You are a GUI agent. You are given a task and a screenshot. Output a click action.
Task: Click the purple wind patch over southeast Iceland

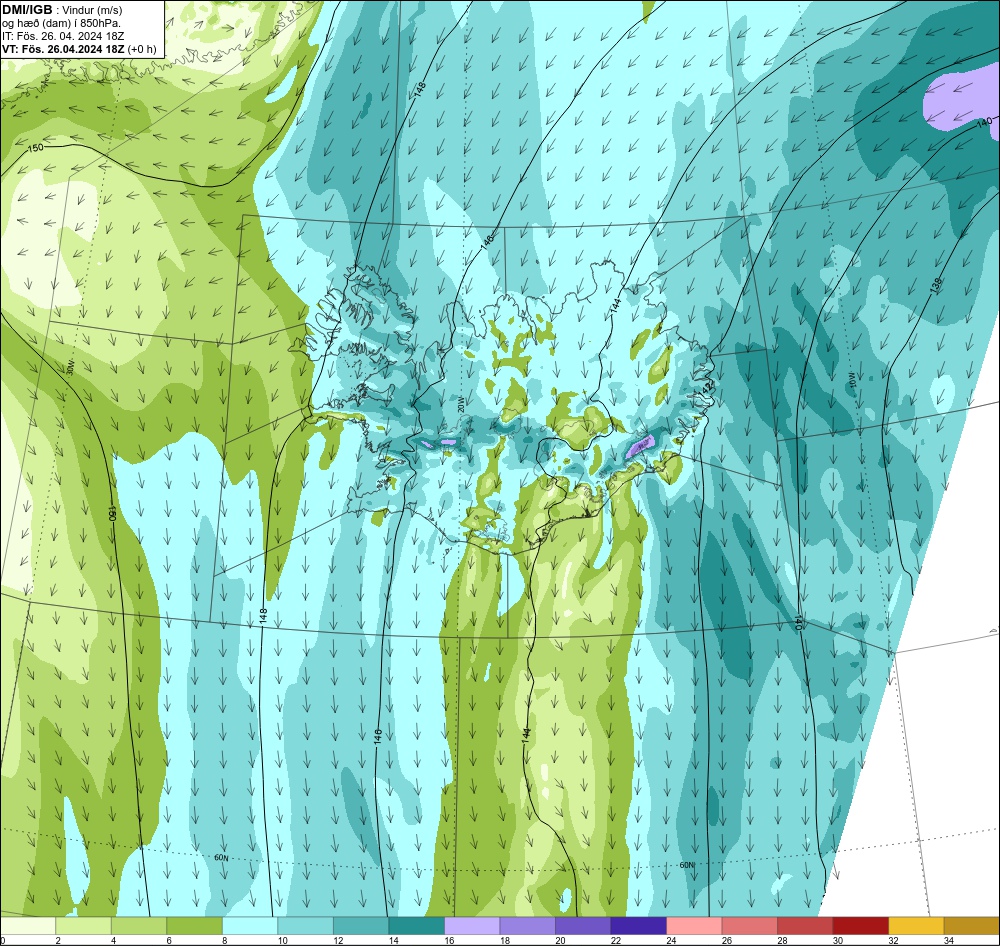coord(641,445)
